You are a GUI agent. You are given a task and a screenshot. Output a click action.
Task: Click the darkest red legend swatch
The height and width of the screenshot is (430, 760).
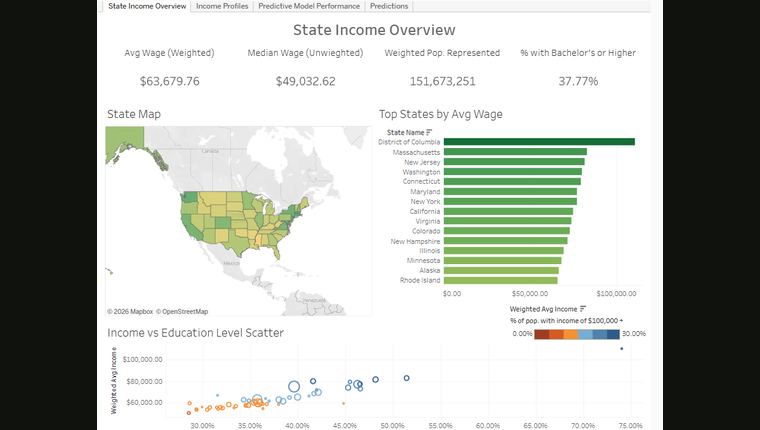541,334
